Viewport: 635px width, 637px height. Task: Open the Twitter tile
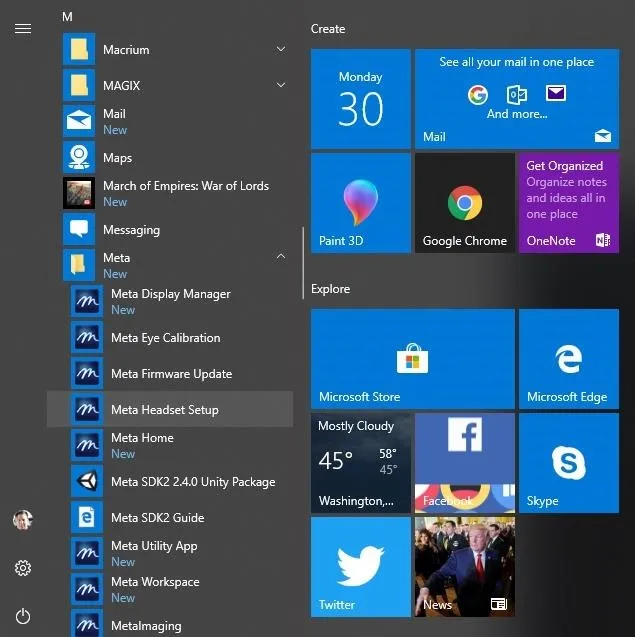(x=361, y=567)
